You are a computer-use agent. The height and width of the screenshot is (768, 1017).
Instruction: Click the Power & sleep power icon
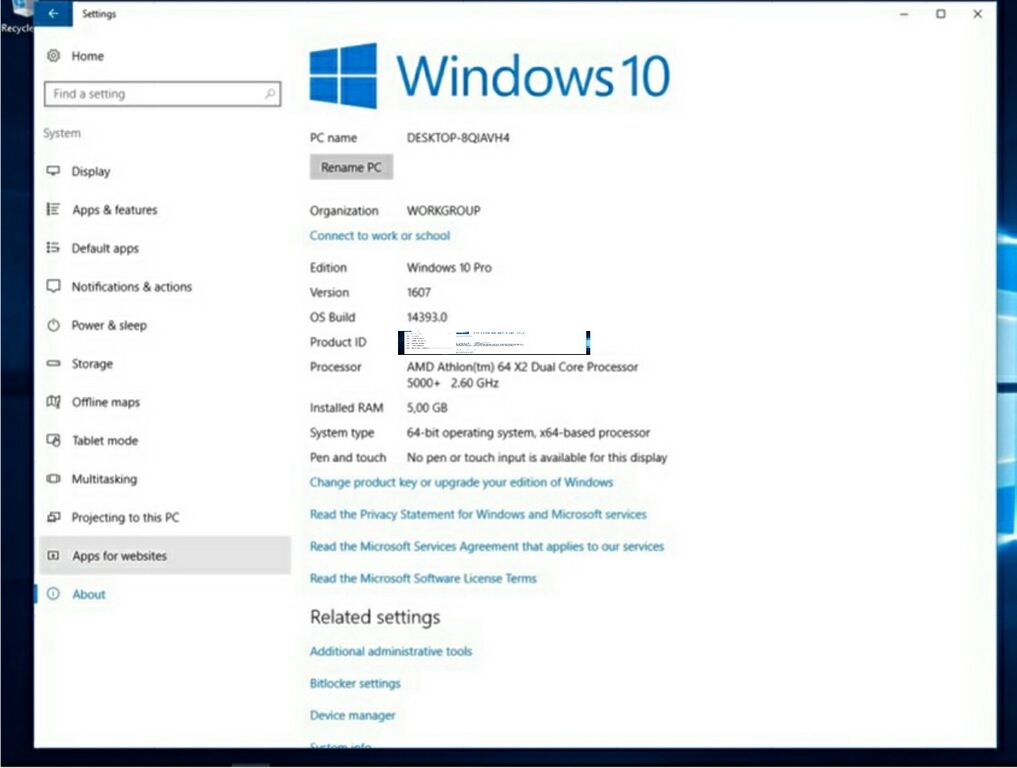53,325
